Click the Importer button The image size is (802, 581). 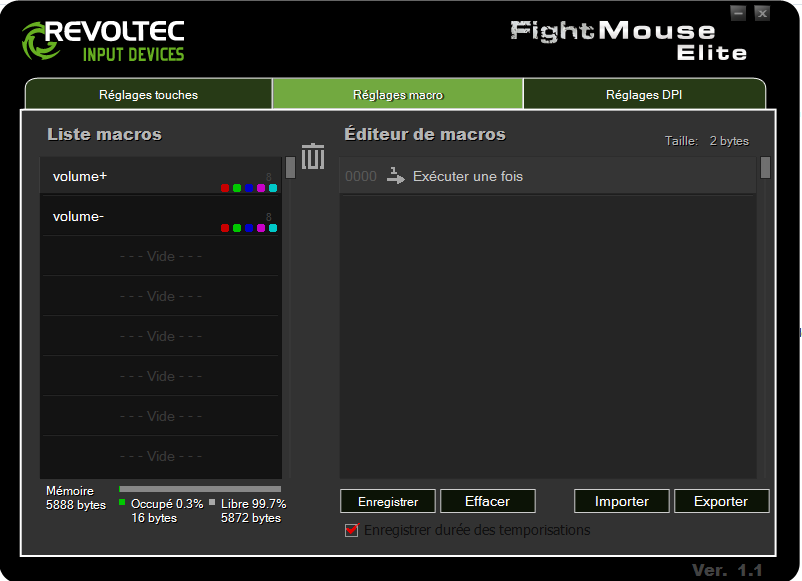click(x=622, y=501)
